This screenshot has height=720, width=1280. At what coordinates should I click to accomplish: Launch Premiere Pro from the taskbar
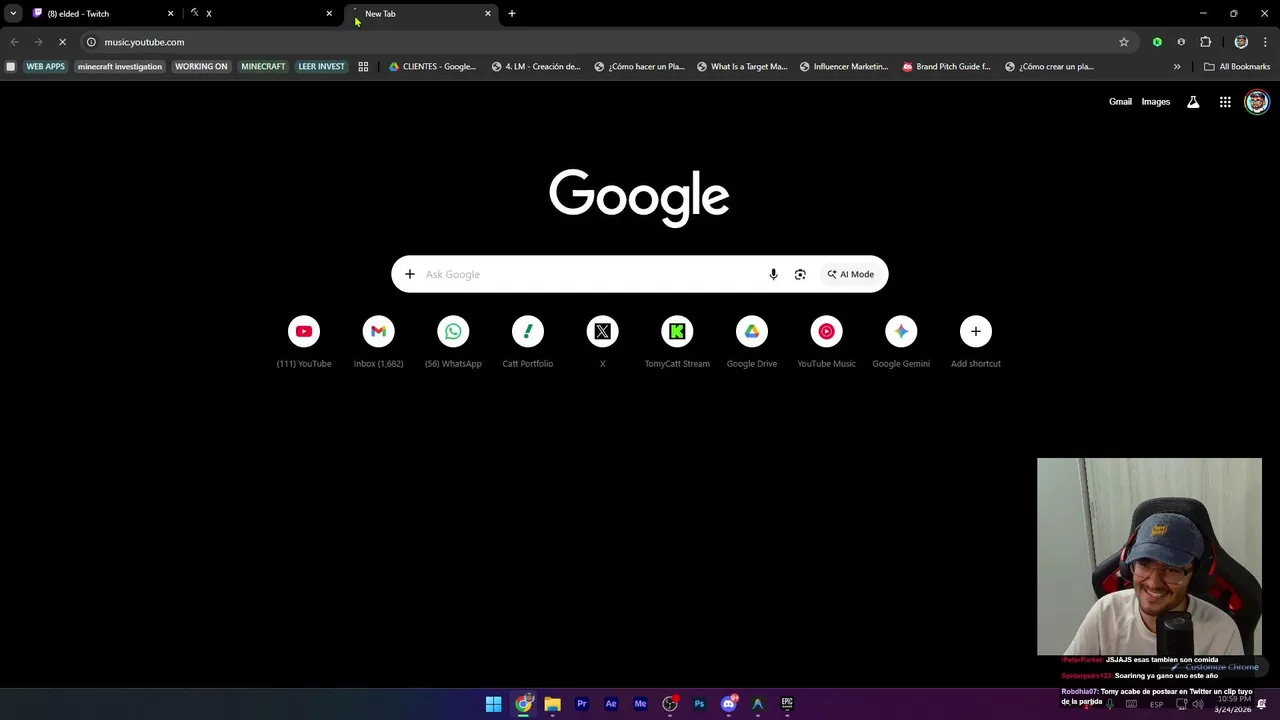582,704
